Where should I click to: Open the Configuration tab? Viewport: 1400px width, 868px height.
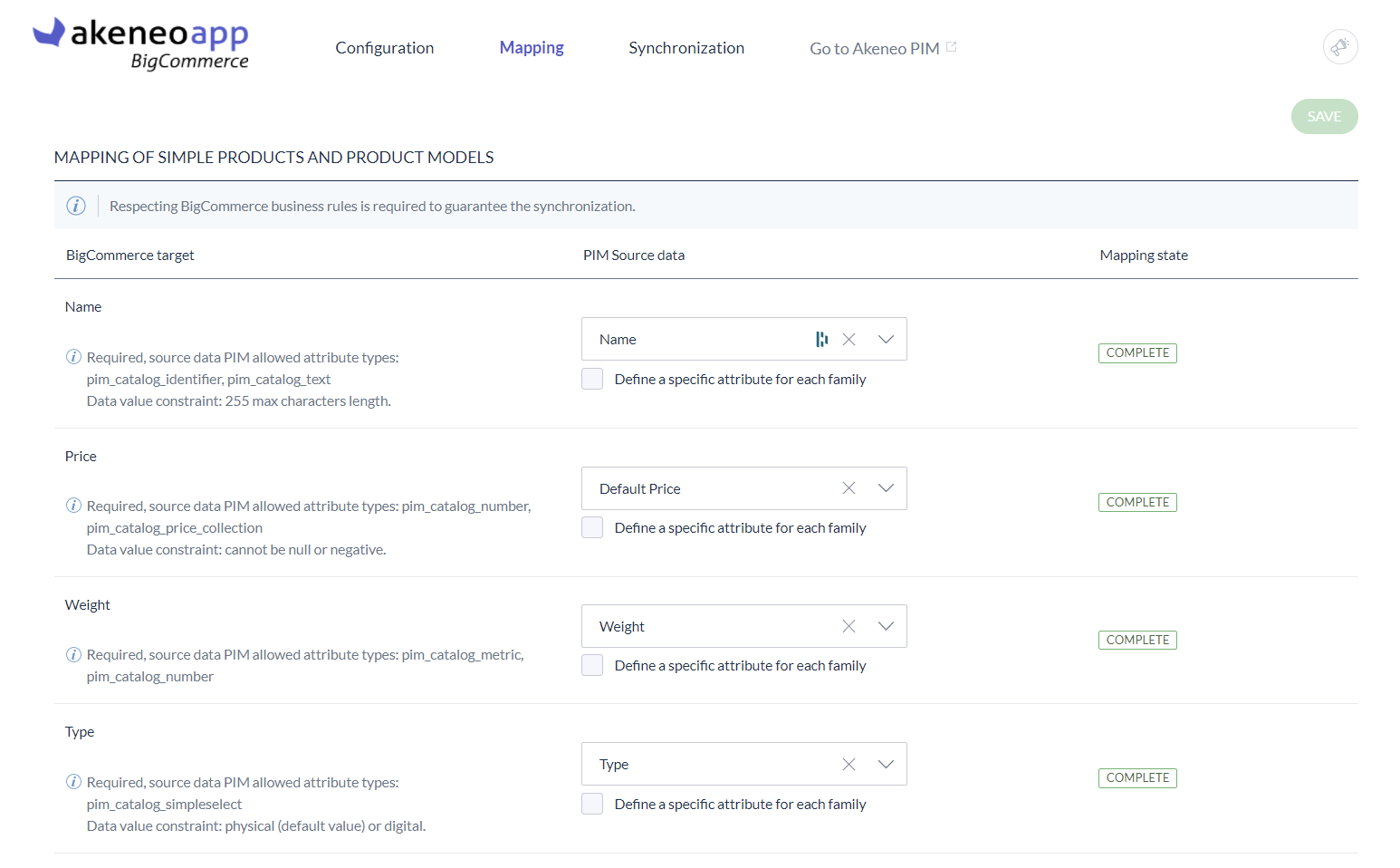(x=385, y=48)
